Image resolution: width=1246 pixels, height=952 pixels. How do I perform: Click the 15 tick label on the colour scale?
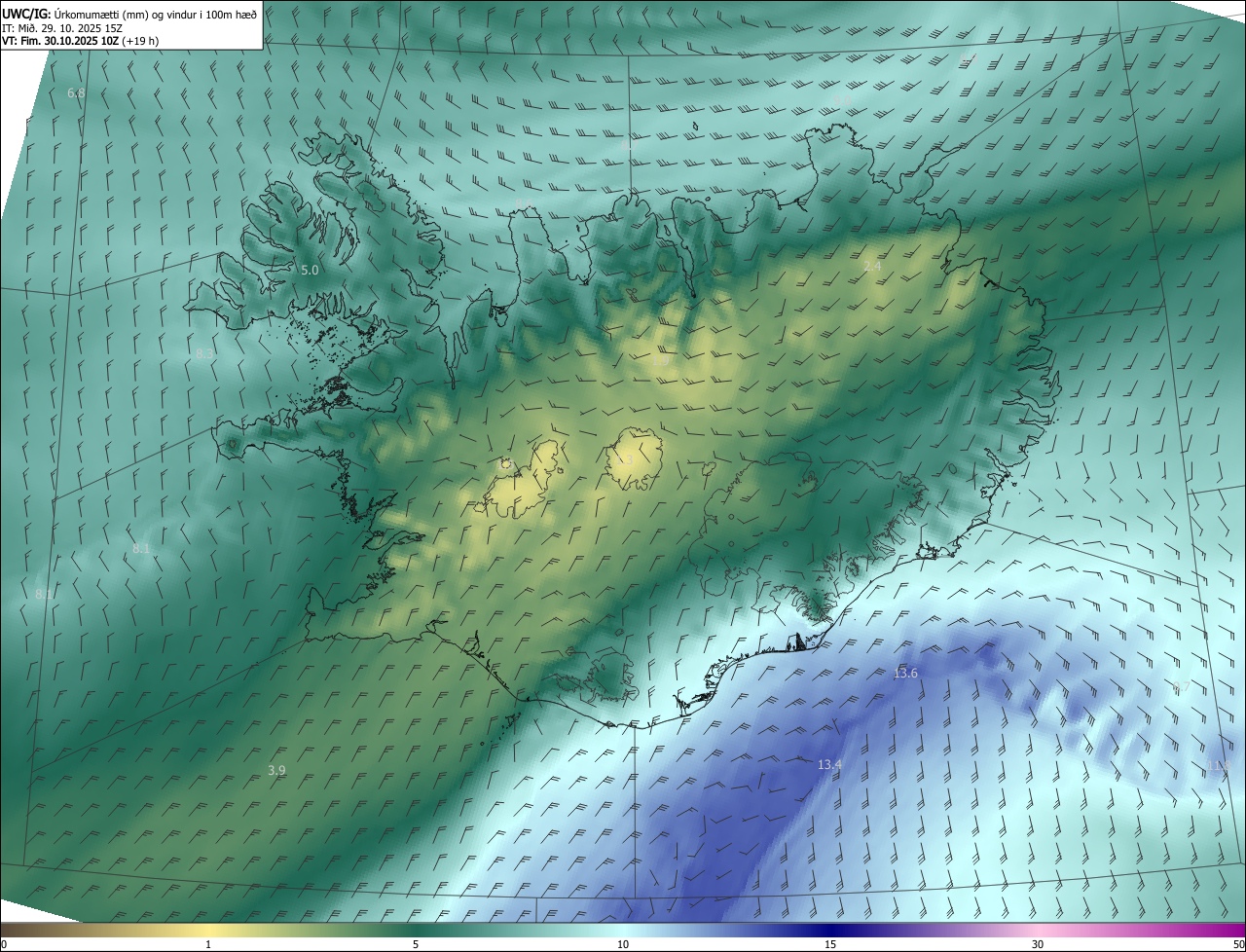coord(830,945)
